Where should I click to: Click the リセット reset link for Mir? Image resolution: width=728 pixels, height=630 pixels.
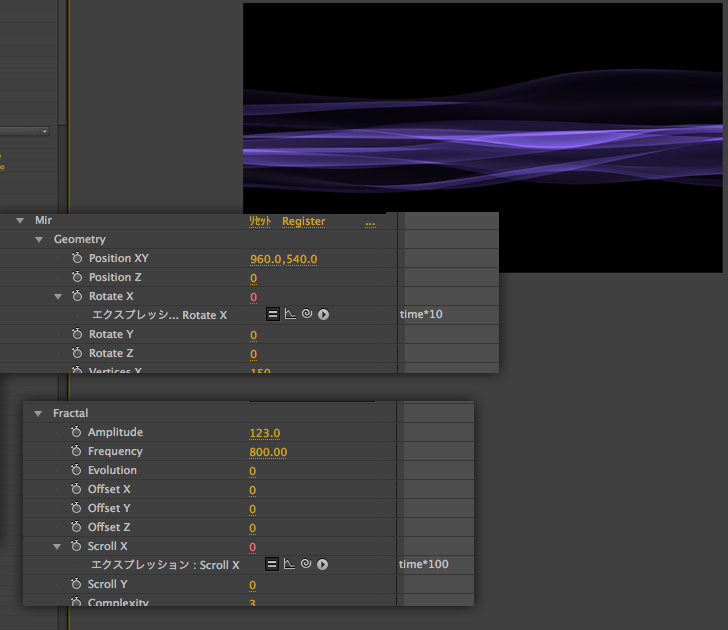click(259, 221)
